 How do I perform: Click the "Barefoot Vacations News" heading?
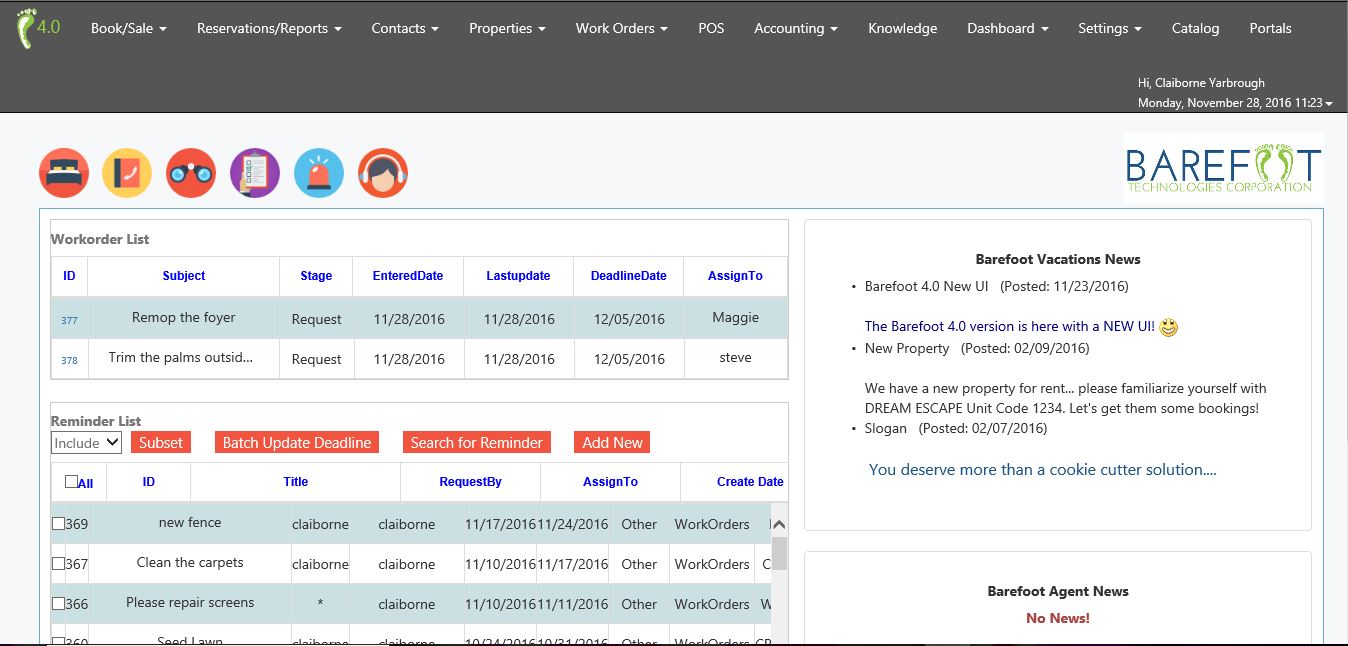coord(1058,259)
